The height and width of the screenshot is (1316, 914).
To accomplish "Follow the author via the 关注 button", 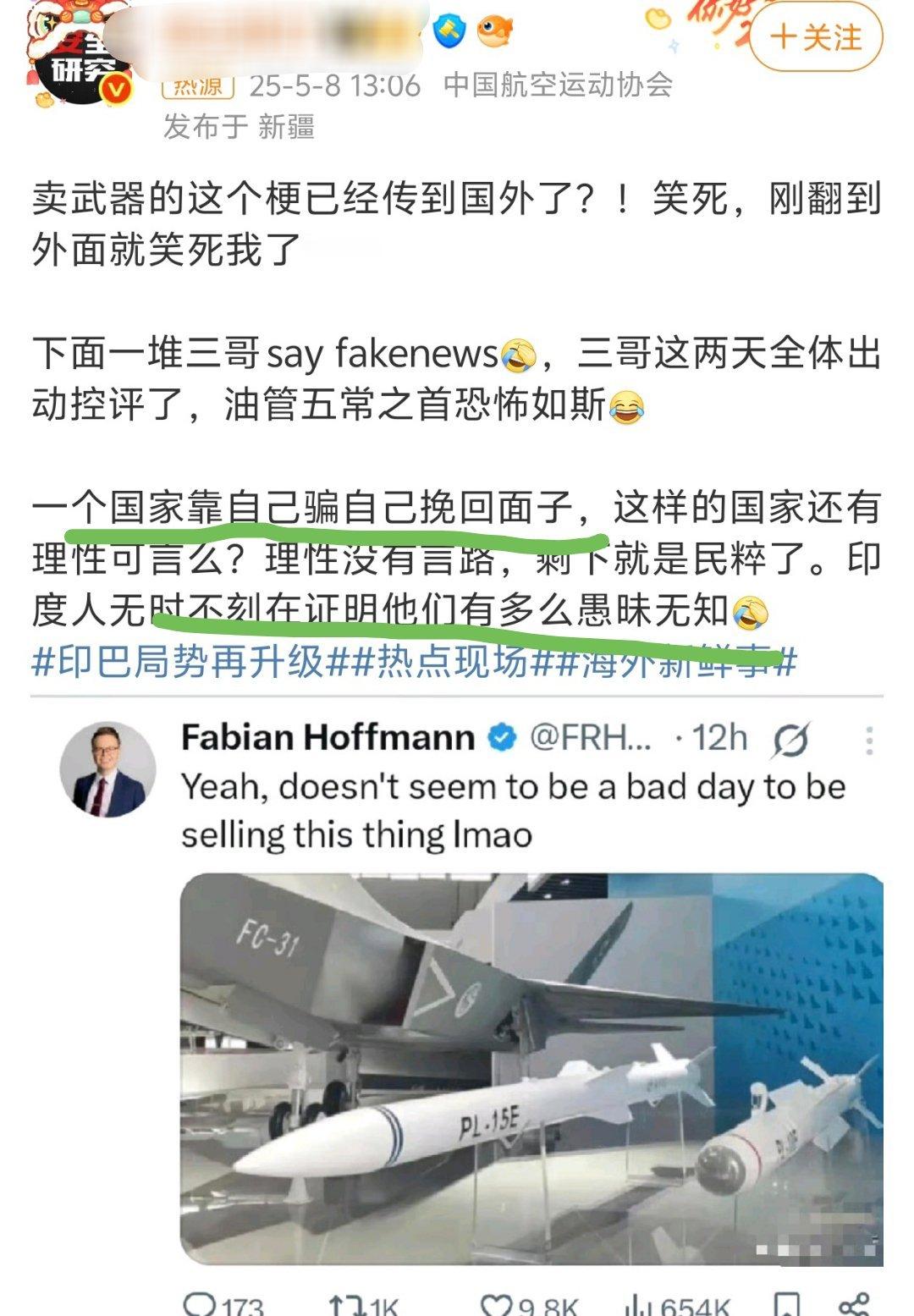I will (x=816, y=37).
